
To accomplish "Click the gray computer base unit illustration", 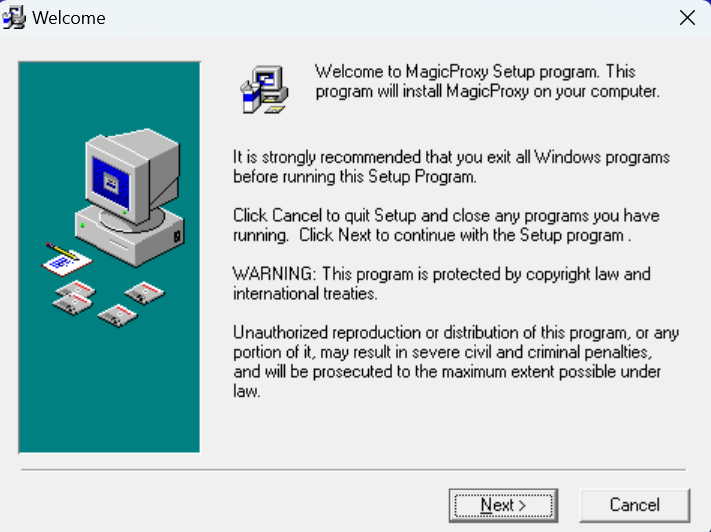I will click(130, 236).
